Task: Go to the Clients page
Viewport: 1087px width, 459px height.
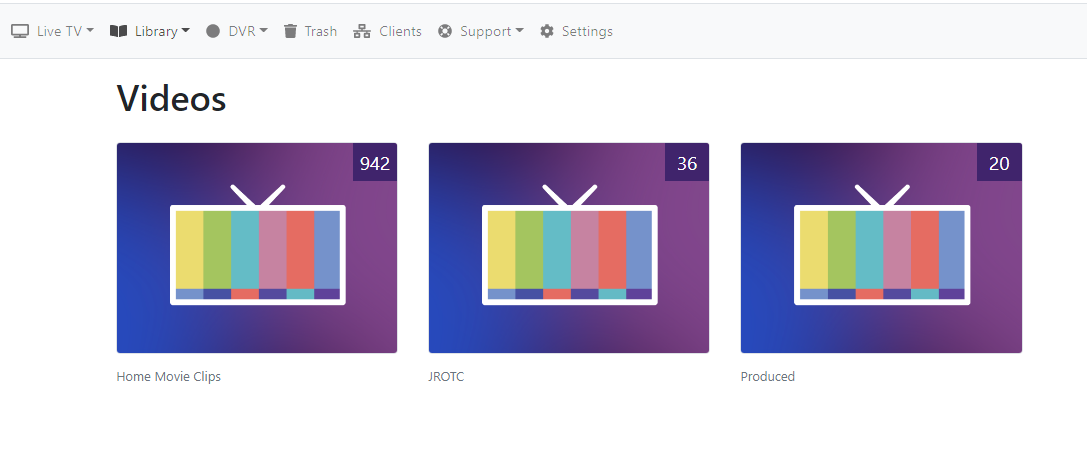Action: click(400, 31)
